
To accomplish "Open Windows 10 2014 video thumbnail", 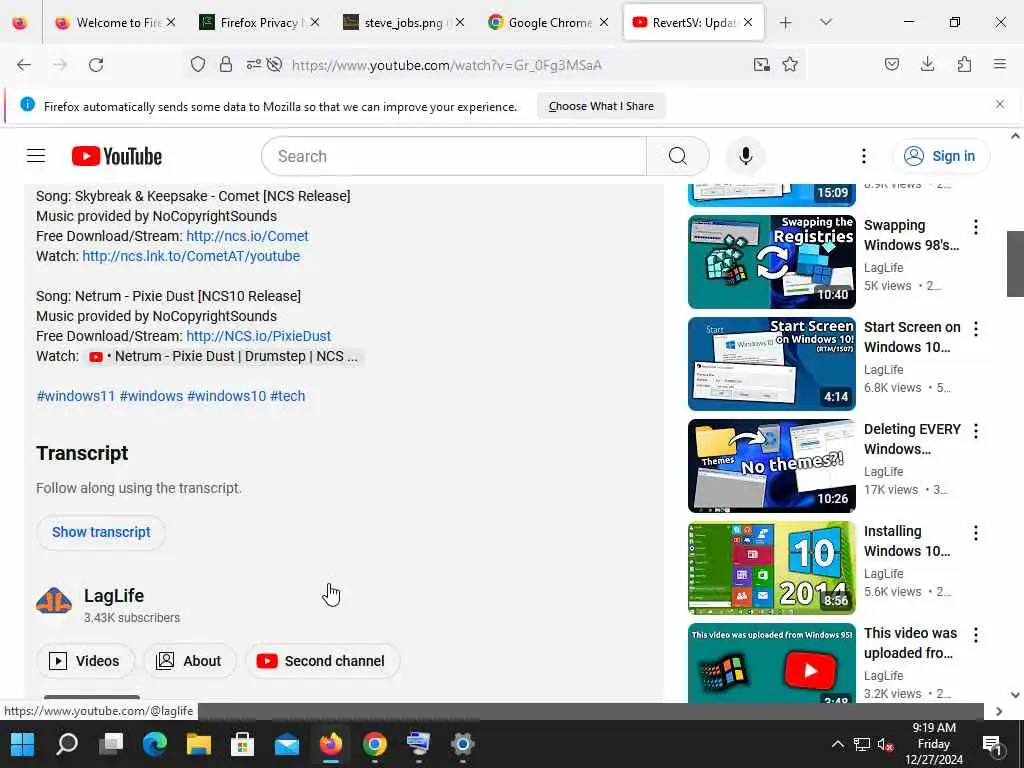I will (x=771, y=568).
